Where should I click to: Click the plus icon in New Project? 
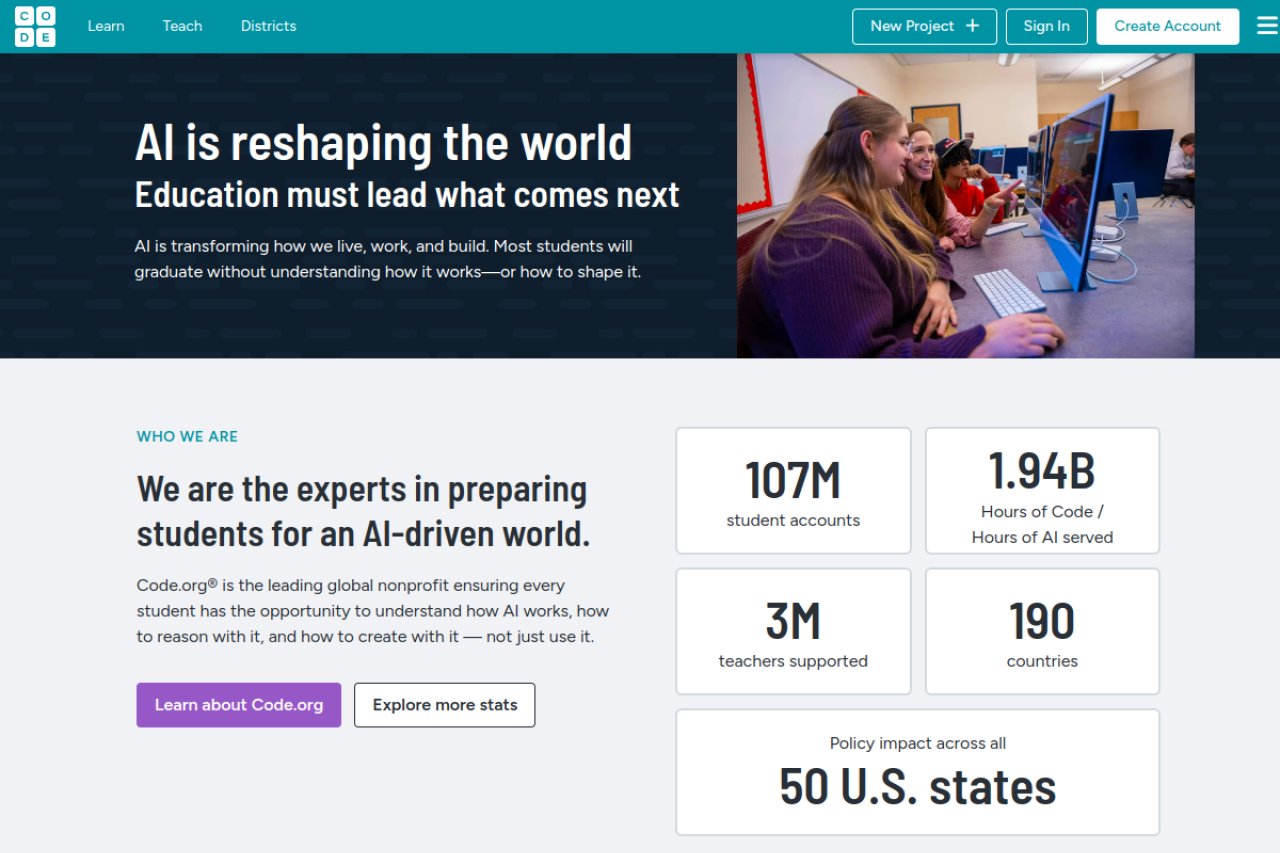pyautogui.click(x=972, y=26)
